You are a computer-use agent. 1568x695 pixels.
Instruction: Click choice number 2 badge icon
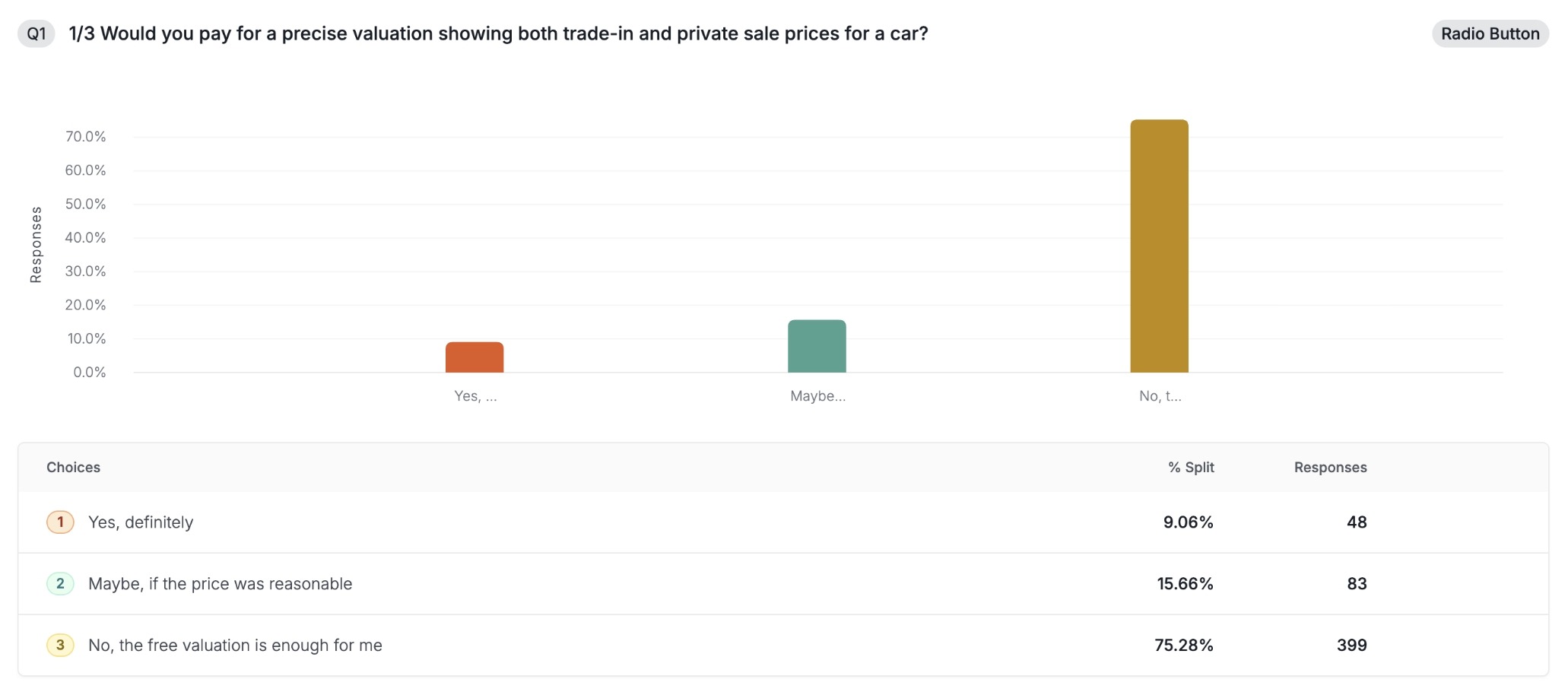pyautogui.click(x=60, y=584)
